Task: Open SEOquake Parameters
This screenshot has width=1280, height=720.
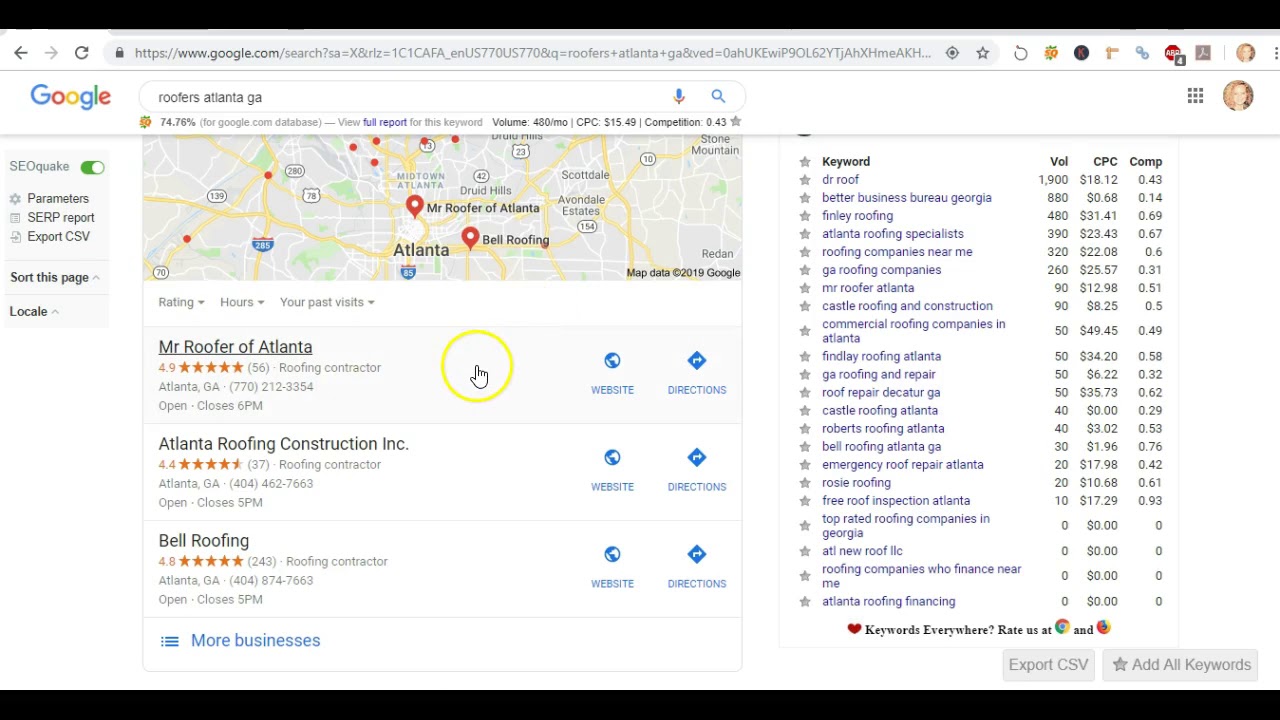Action: click(x=58, y=199)
